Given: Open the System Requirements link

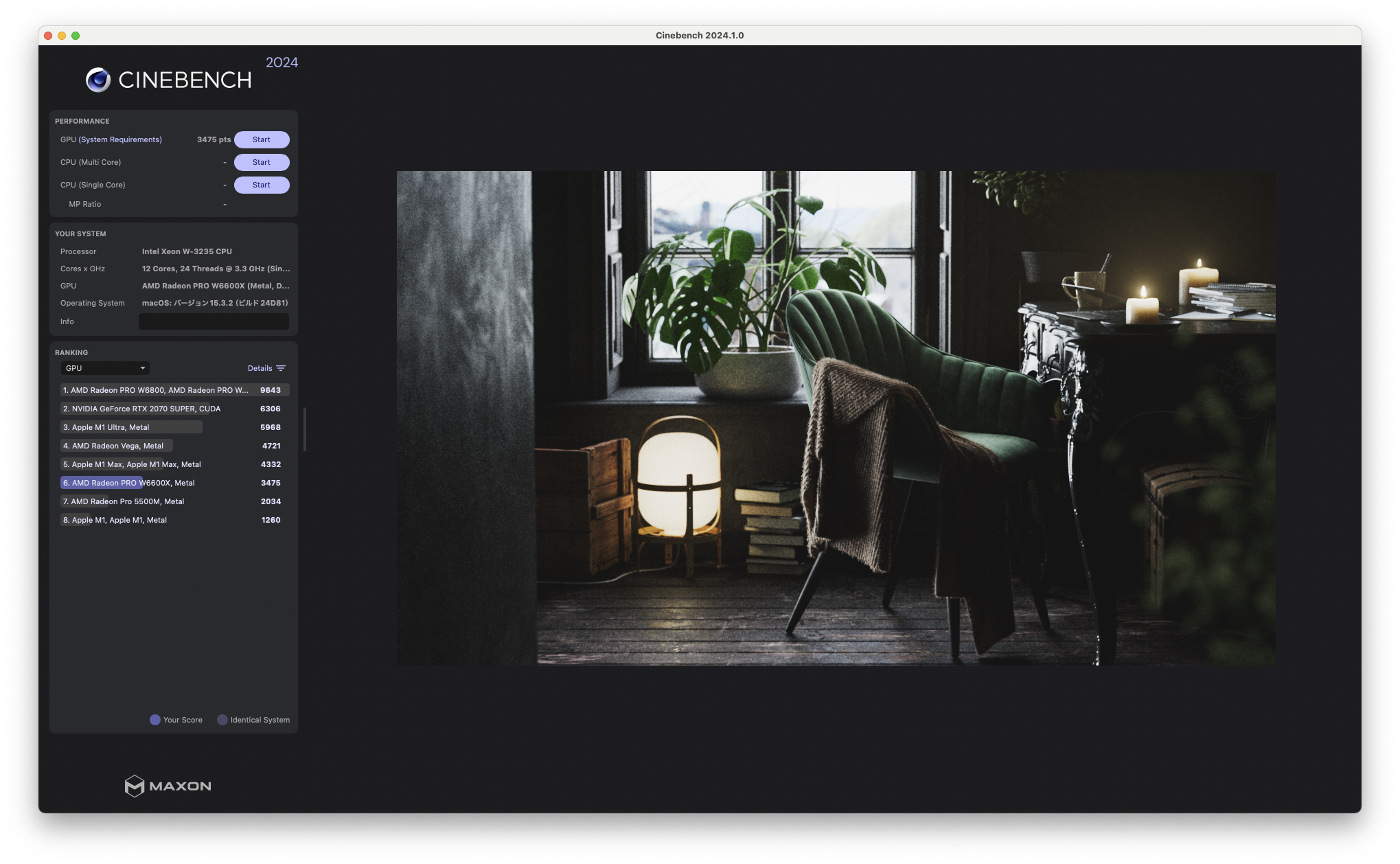Looking at the screenshot, I should pos(120,139).
